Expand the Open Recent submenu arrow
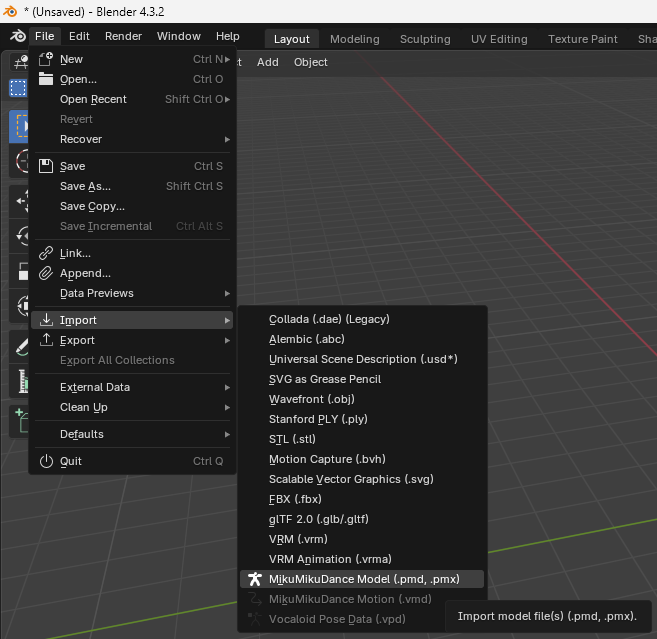The image size is (657, 639). pyautogui.click(x=227, y=99)
